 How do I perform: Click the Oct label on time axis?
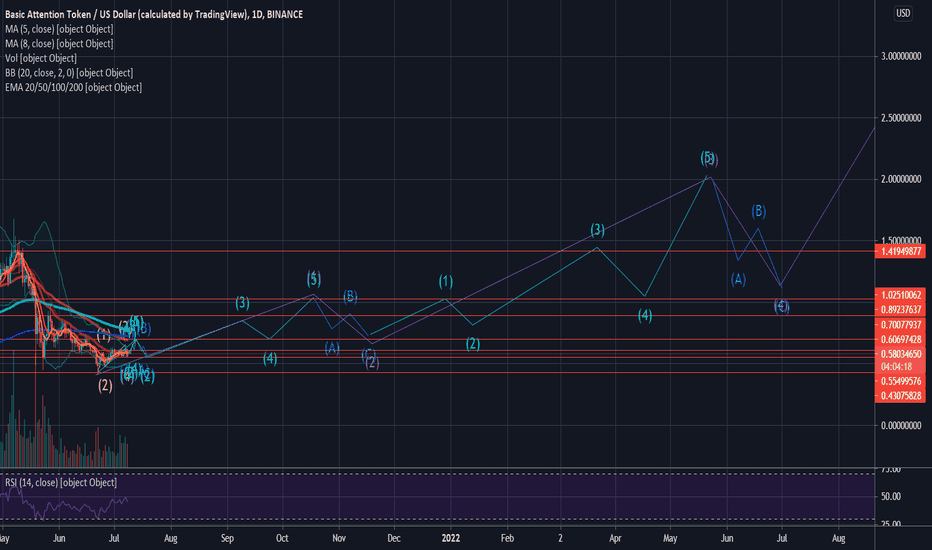(x=282, y=538)
